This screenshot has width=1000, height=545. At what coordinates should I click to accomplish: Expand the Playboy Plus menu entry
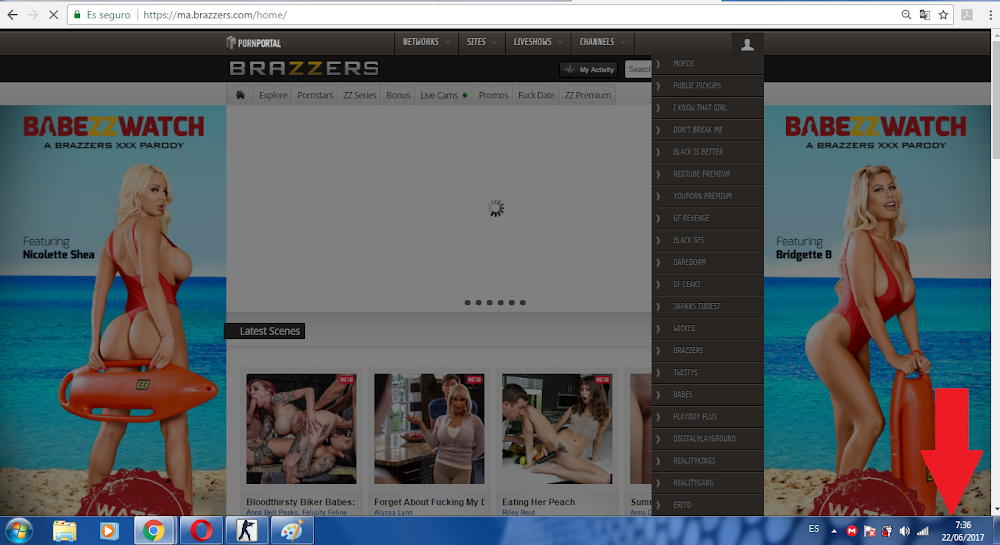707,416
